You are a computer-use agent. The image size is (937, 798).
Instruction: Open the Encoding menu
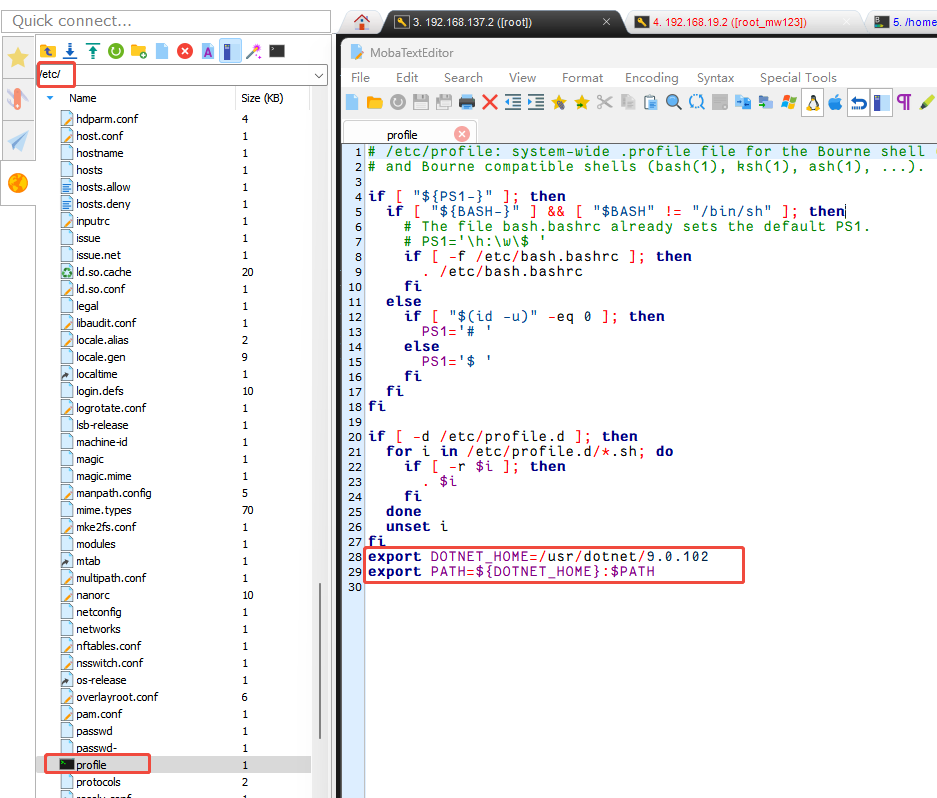tap(651, 77)
